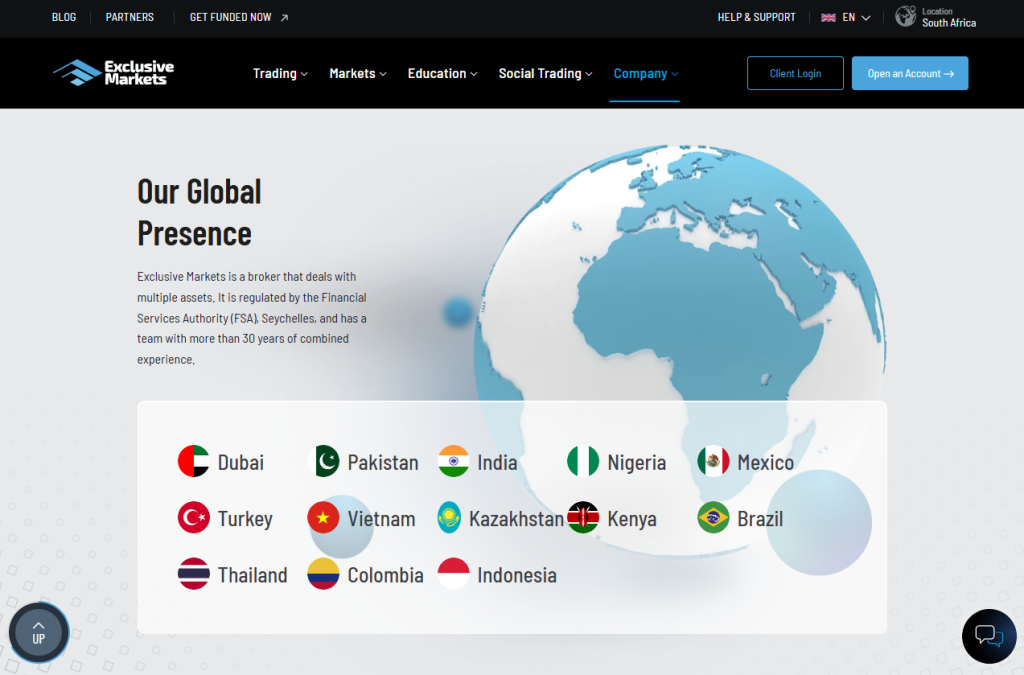The width and height of the screenshot is (1024, 675).
Task: Open the Get Funded Now link
Action: pyautogui.click(x=238, y=17)
